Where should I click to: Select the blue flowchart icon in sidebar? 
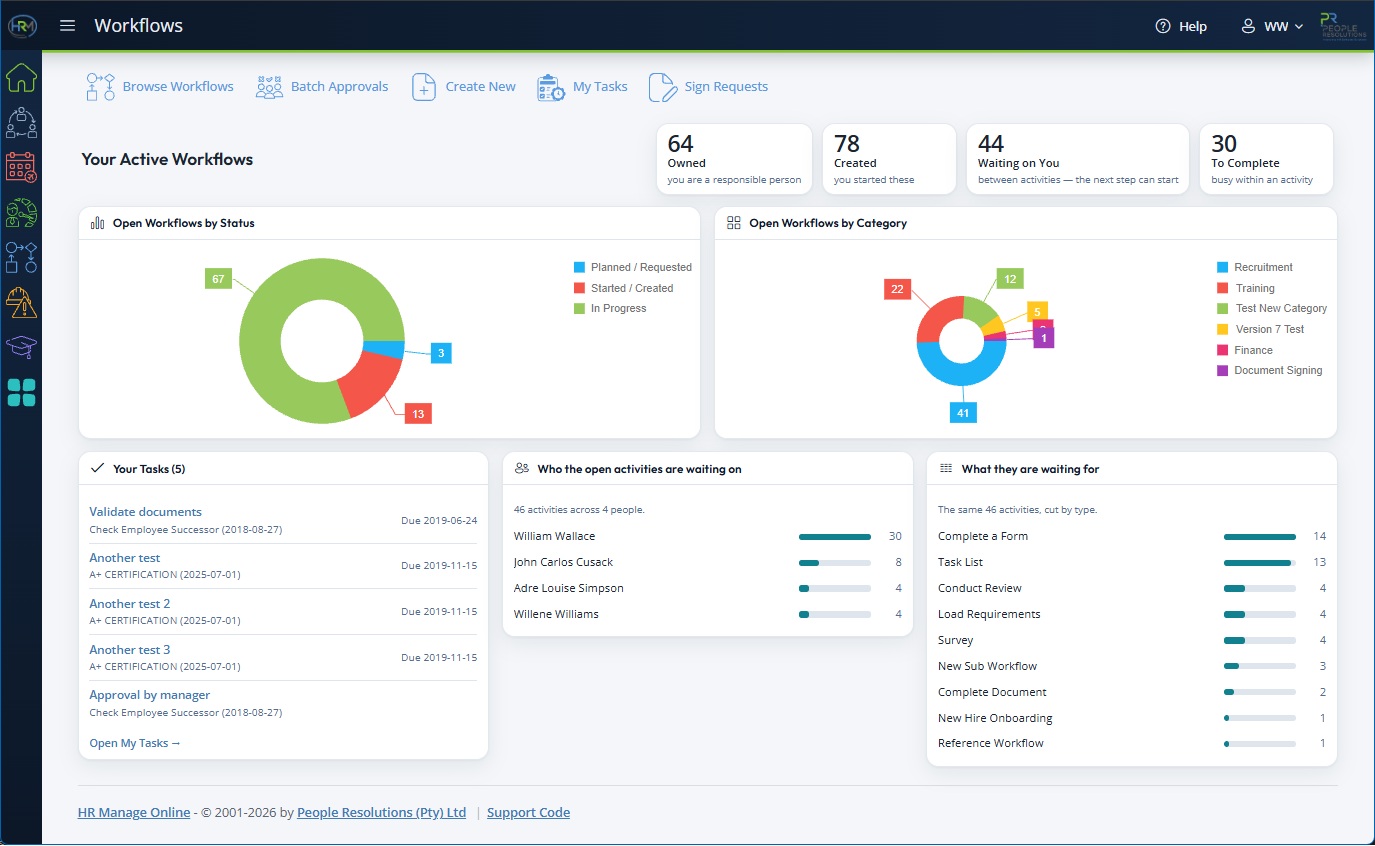[x=21, y=257]
